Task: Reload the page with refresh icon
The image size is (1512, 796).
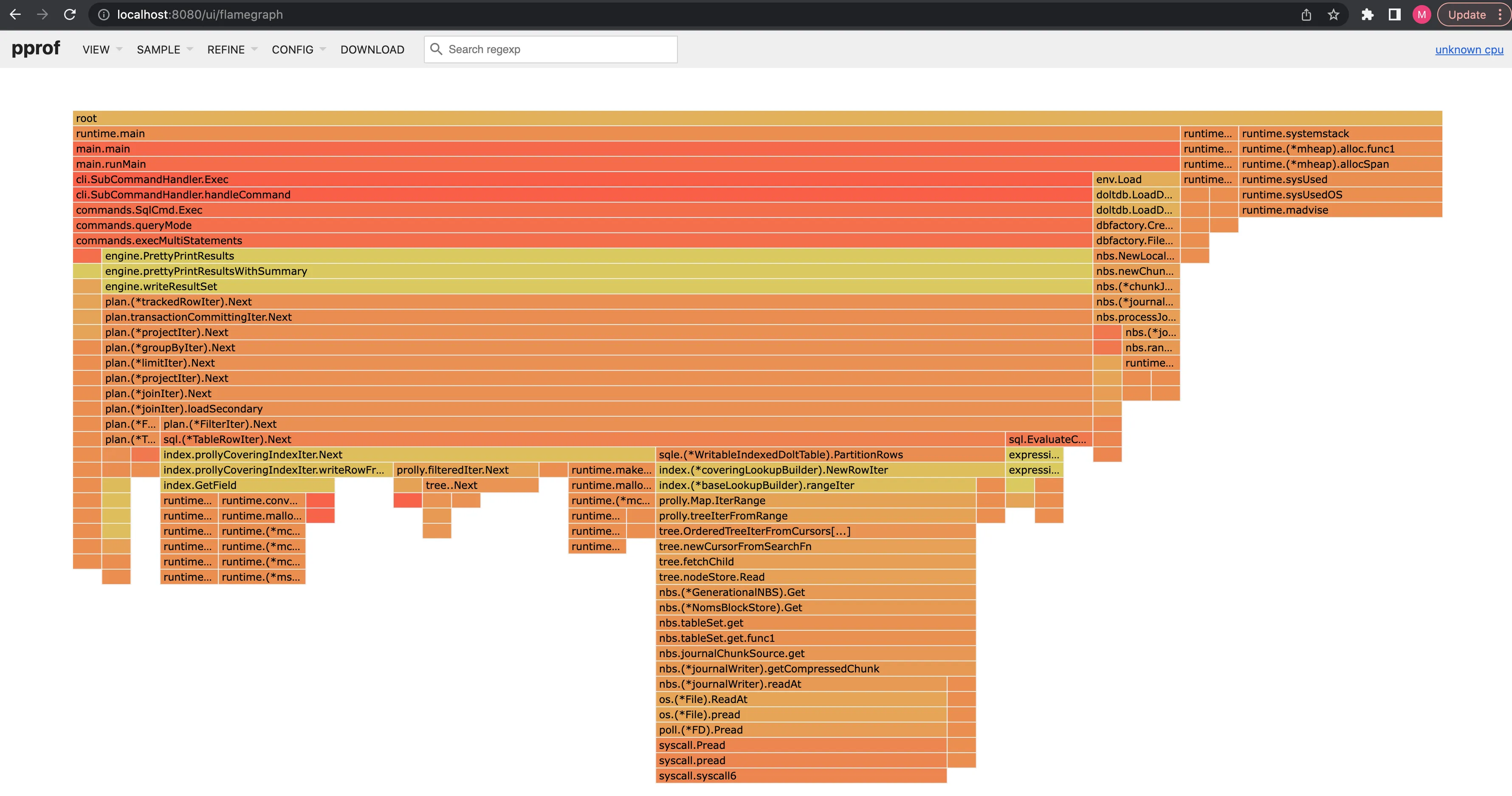Action: (70, 15)
